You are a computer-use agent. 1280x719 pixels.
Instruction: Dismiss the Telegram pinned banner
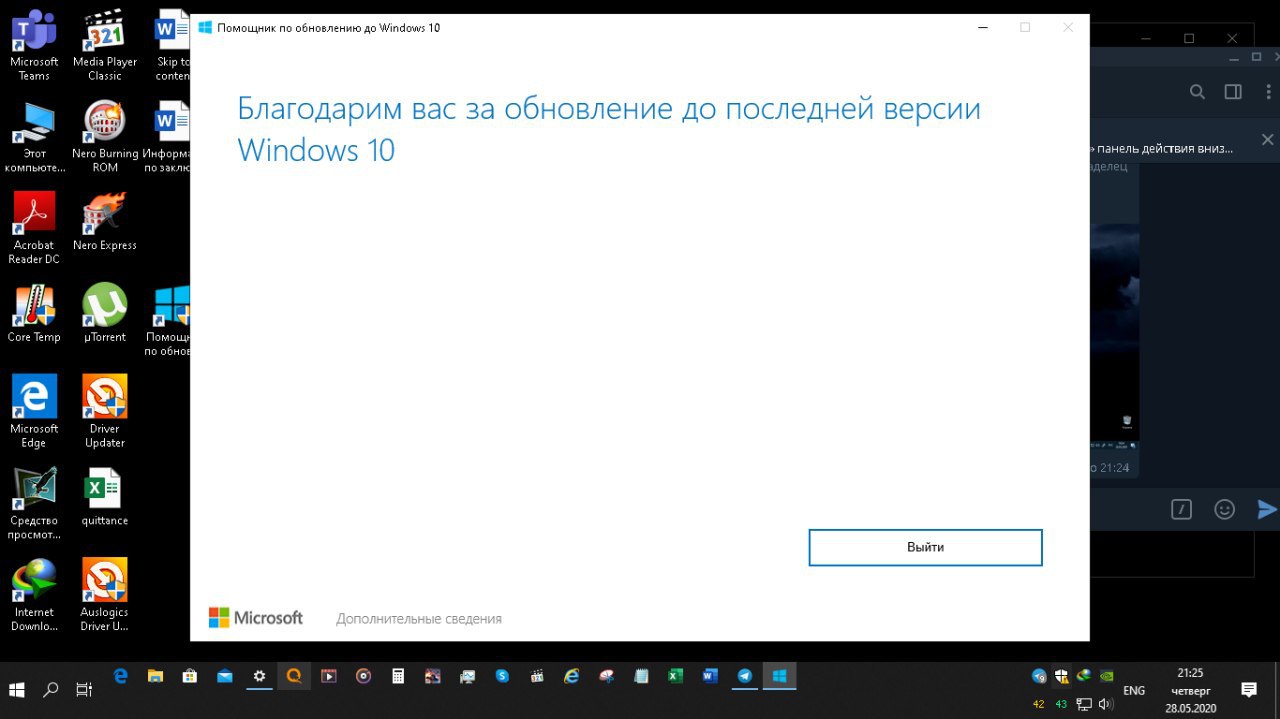[x=1267, y=140]
